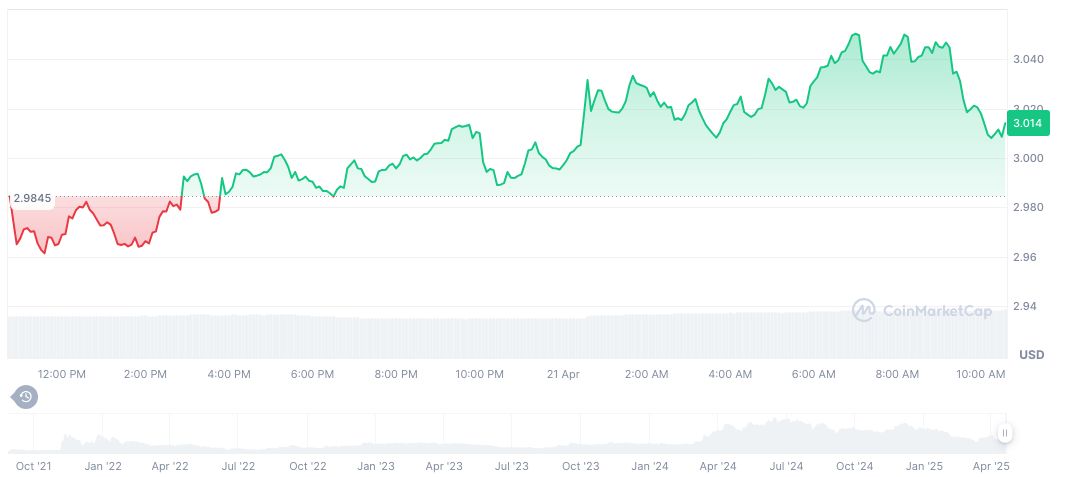
Task: Click the green 3.014 current price tag
Action: [1028, 123]
